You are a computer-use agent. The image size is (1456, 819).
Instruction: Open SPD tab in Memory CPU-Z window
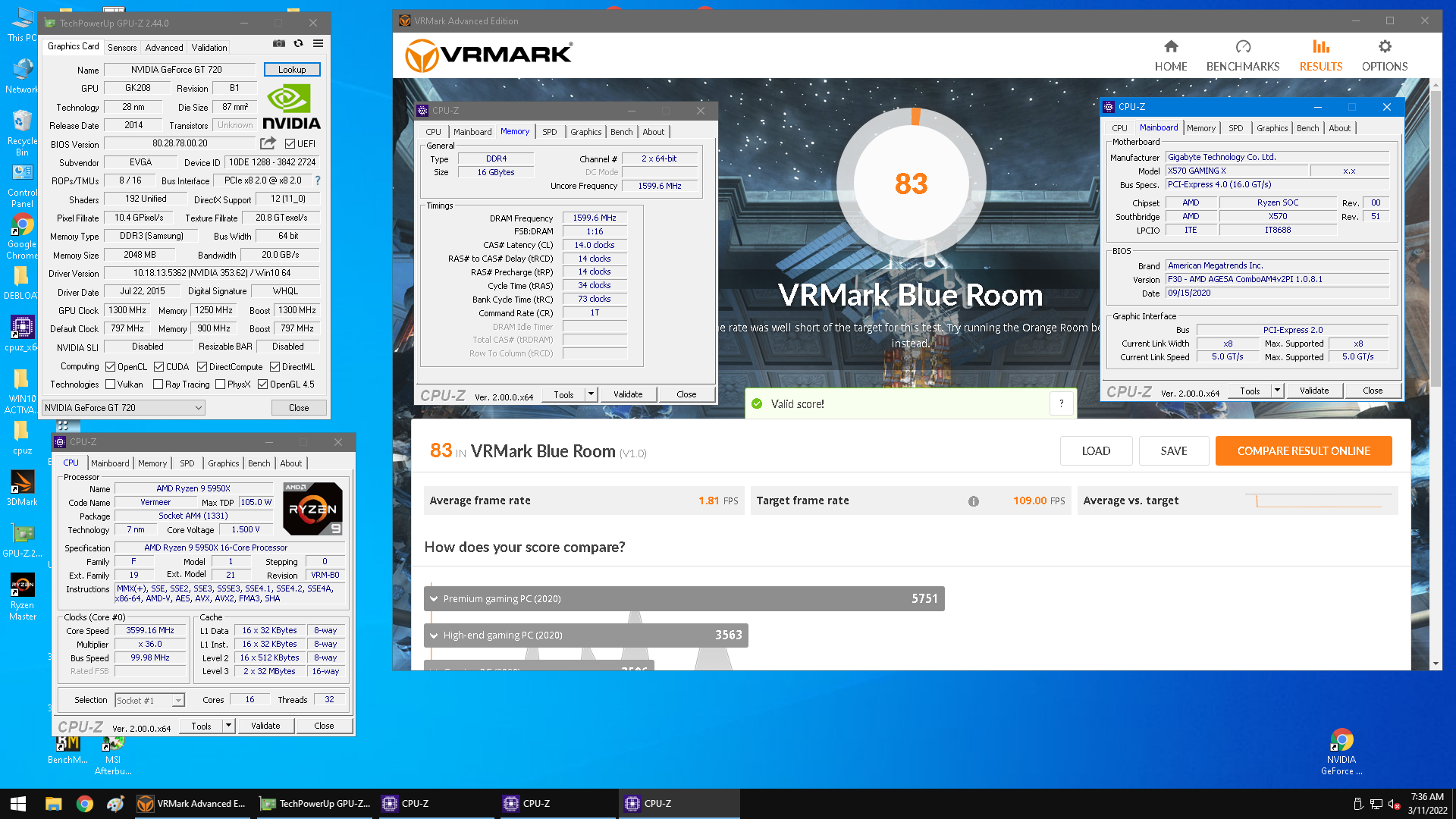pos(550,132)
